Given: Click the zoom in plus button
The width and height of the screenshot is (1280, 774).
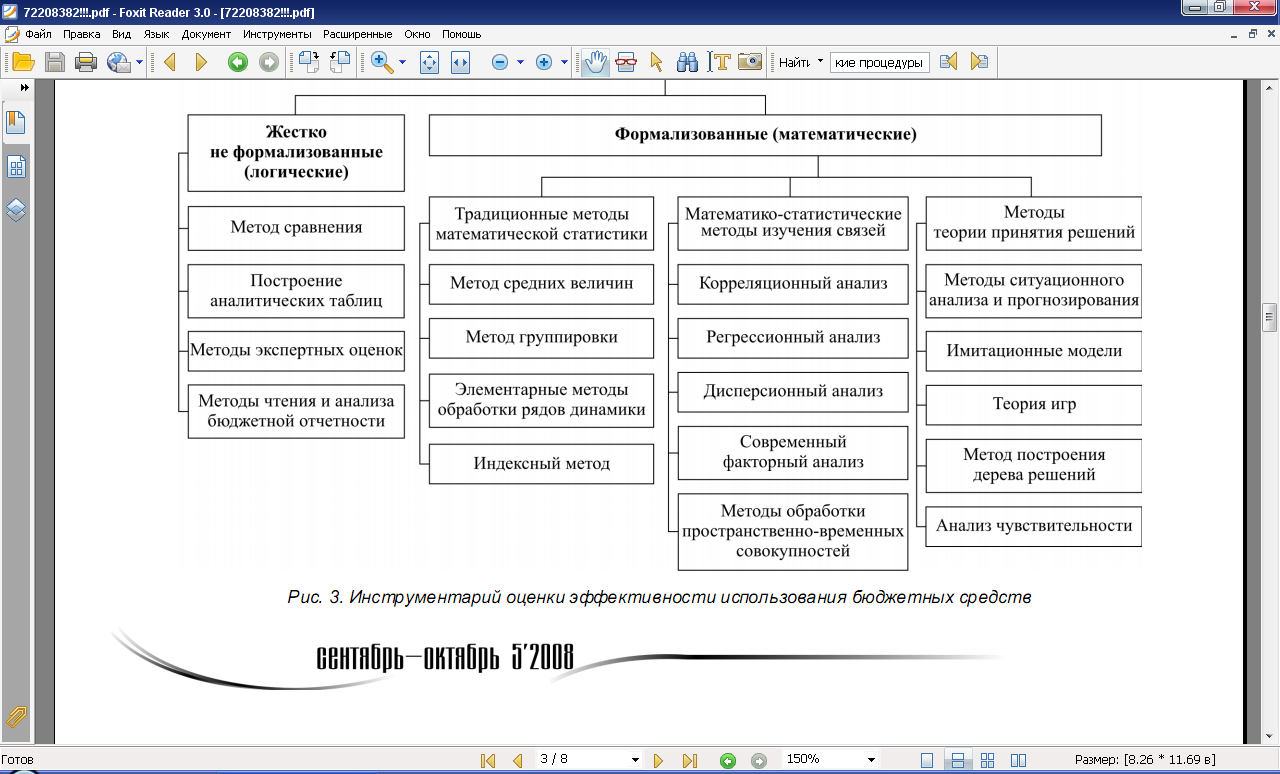Looking at the screenshot, I should coord(544,62).
